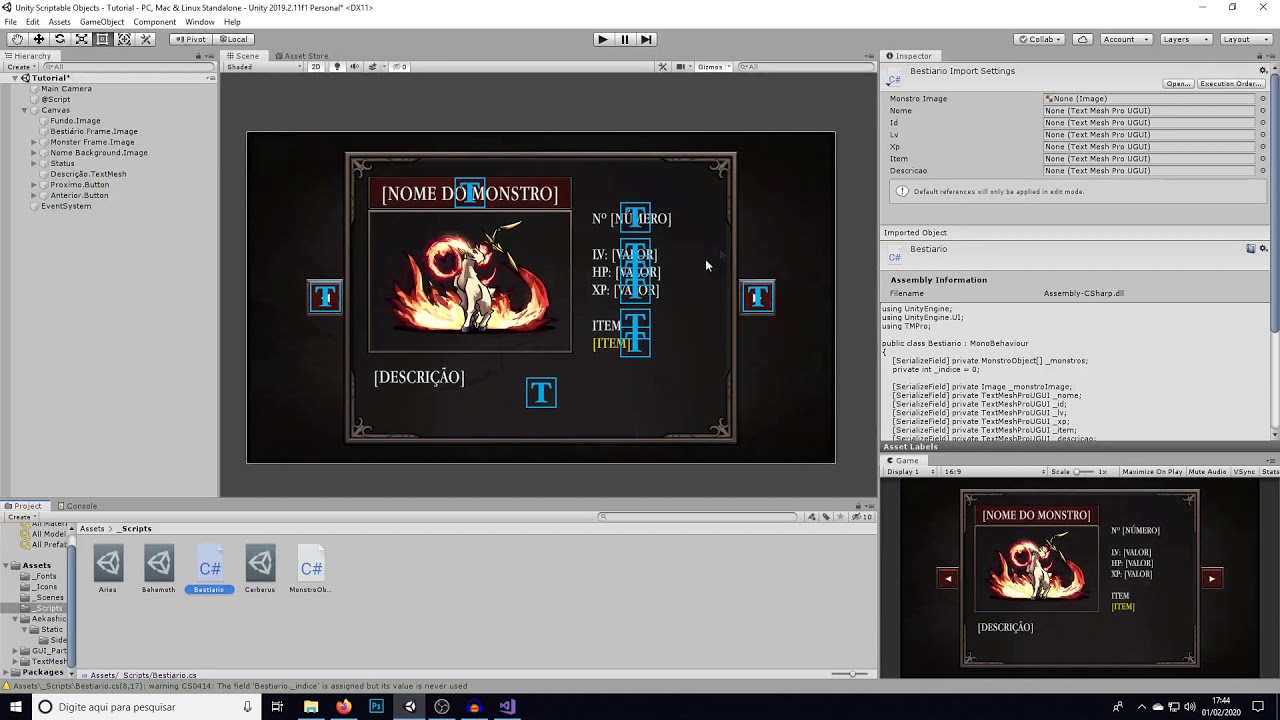Select the Rotate tool

[x=60, y=39]
